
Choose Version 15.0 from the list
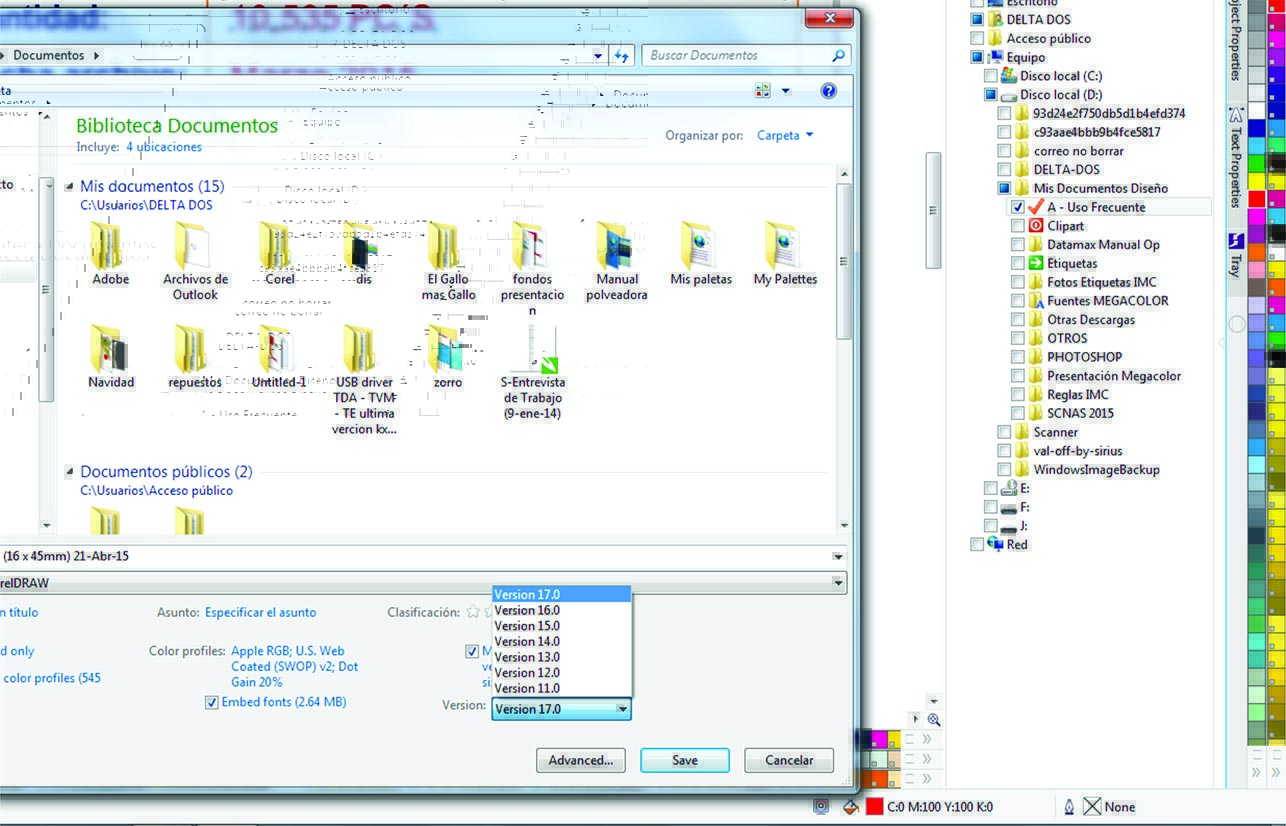tap(561, 626)
